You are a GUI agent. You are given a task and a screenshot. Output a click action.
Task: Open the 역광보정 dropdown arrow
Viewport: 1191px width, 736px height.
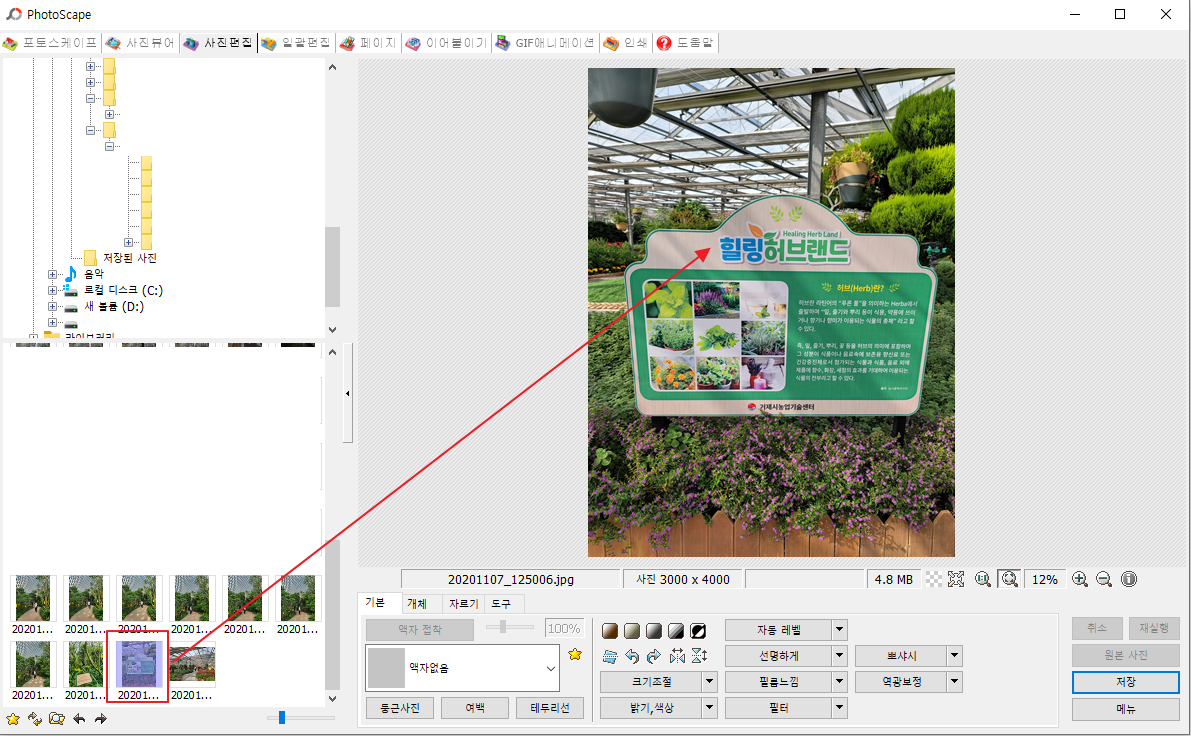click(955, 682)
